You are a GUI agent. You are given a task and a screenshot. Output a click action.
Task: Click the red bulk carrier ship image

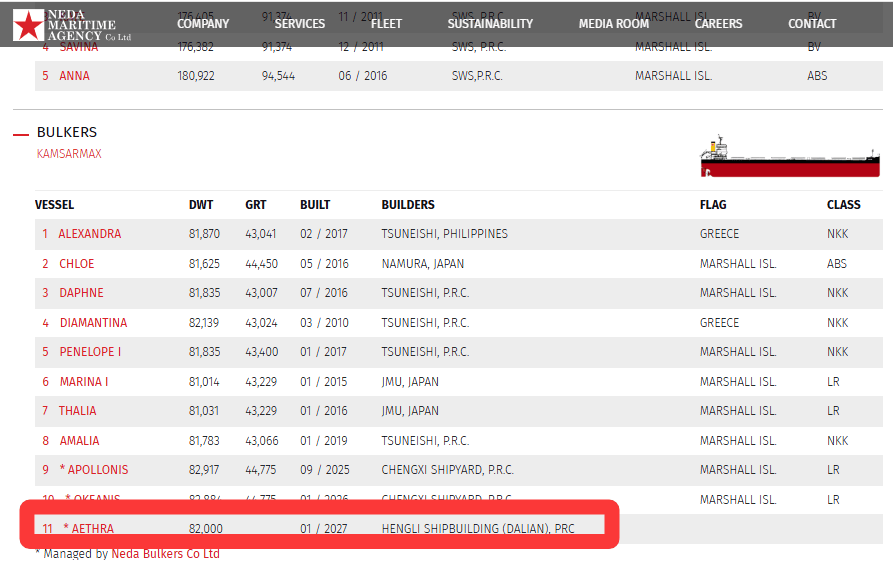point(790,158)
